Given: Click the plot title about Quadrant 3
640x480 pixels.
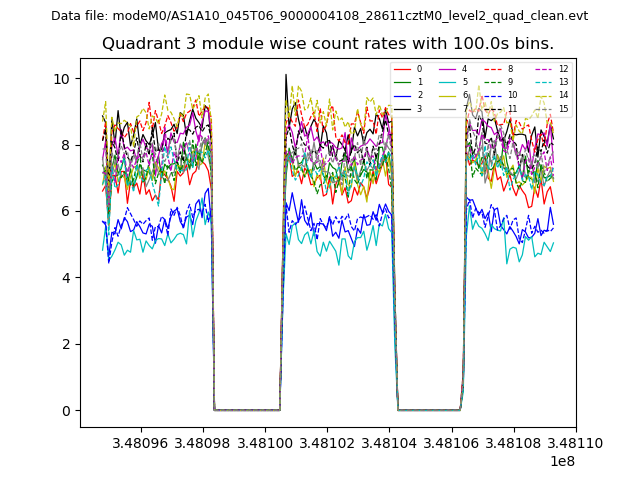Looking at the screenshot, I should coord(328,43).
